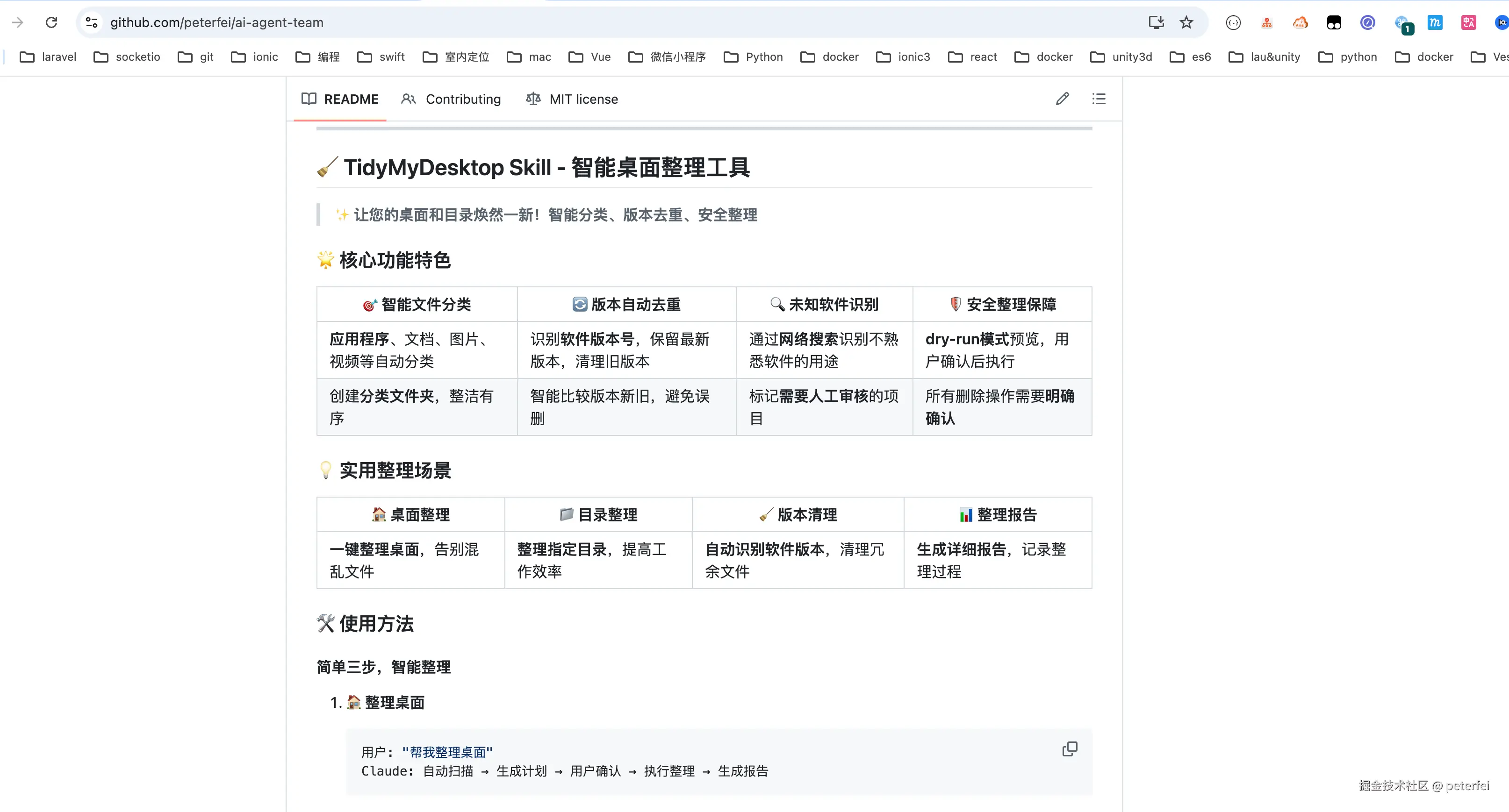
Task: View site information in the address bar
Action: (x=91, y=22)
